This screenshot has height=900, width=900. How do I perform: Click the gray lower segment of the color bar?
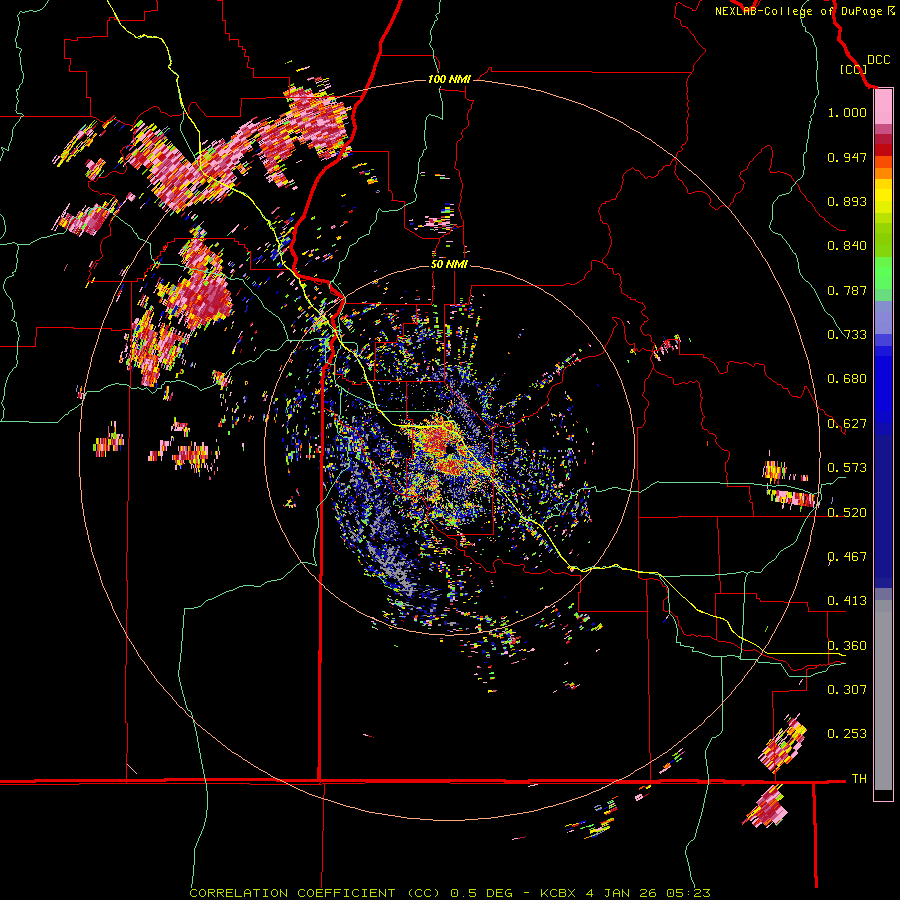click(x=883, y=695)
